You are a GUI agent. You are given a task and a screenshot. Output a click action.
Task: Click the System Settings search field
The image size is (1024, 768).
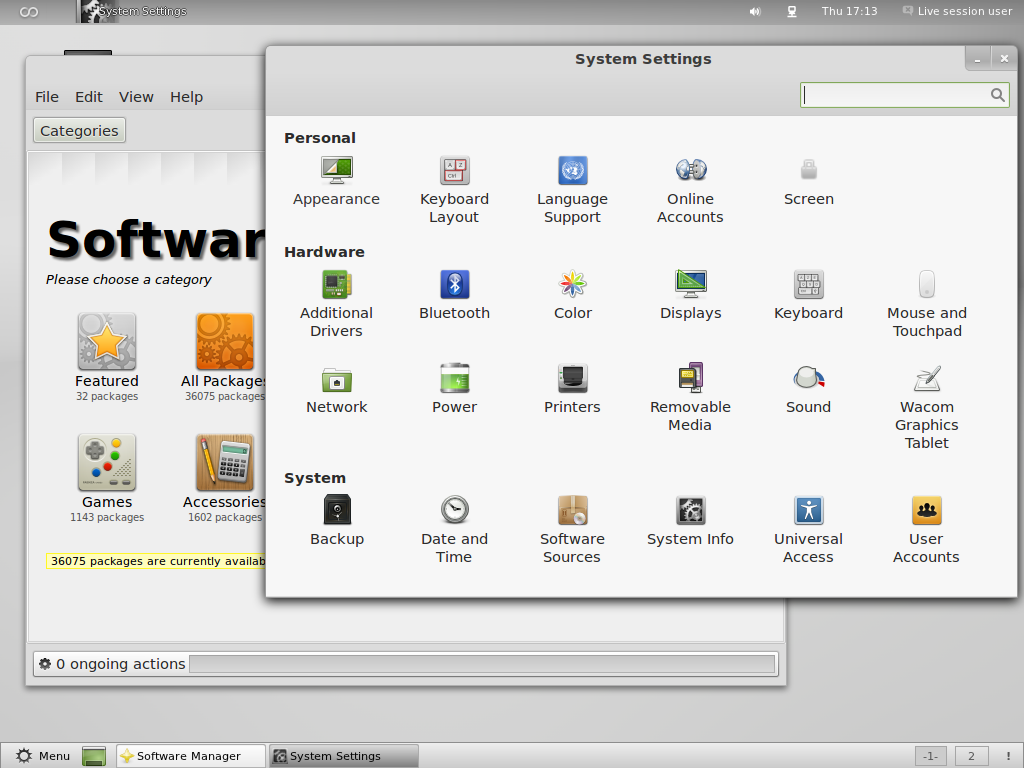coord(904,95)
